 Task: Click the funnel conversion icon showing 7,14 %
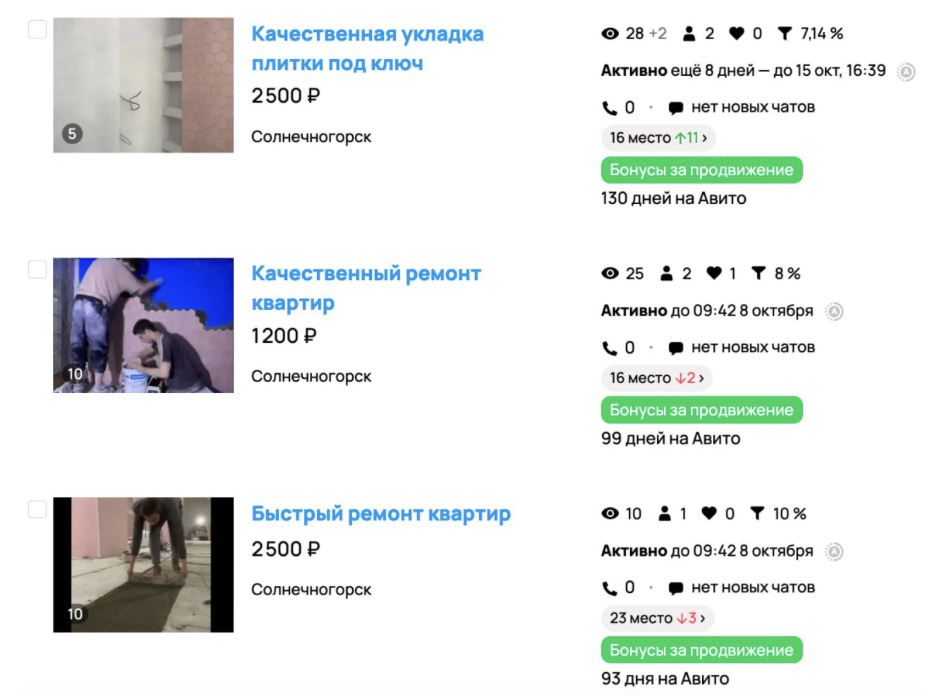(x=784, y=34)
